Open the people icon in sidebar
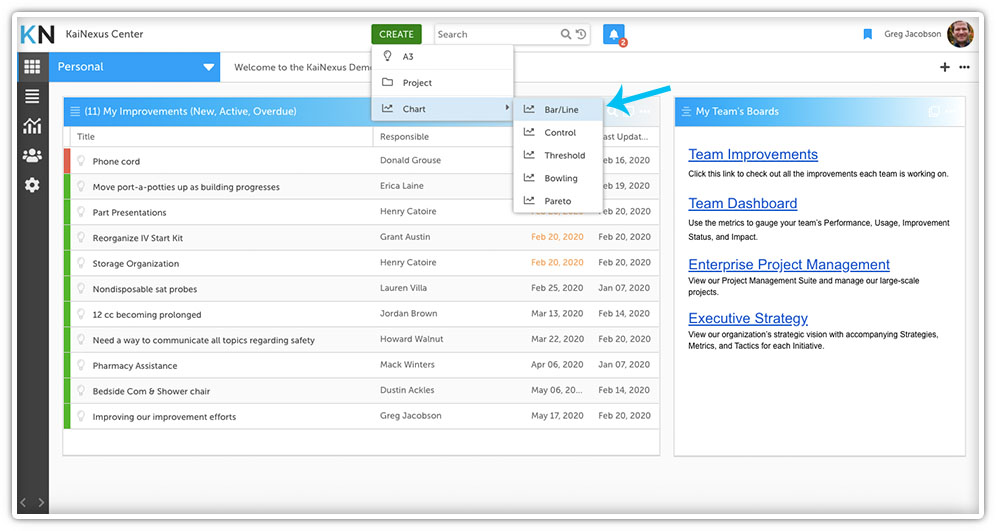Image resolution: width=996 pixels, height=531 pixels. tap(32, 155)
